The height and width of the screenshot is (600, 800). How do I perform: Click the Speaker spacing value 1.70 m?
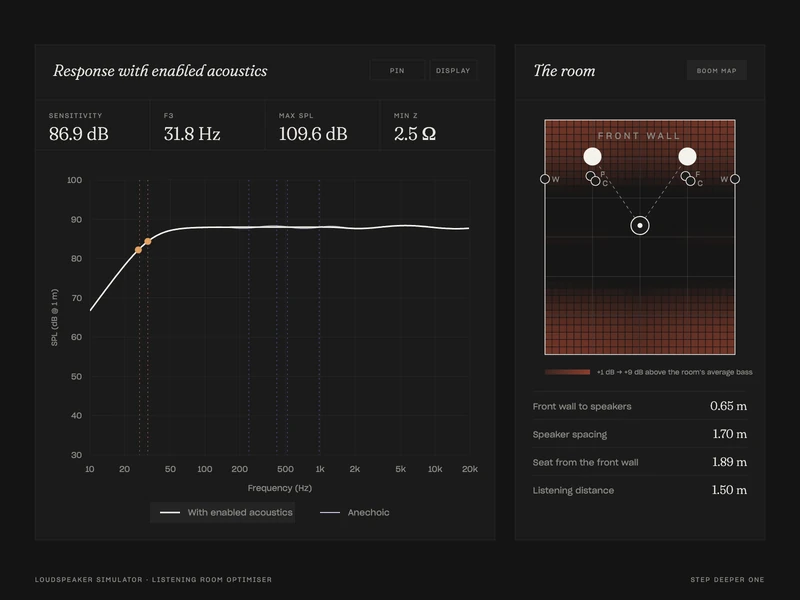[x=730, y=434]
